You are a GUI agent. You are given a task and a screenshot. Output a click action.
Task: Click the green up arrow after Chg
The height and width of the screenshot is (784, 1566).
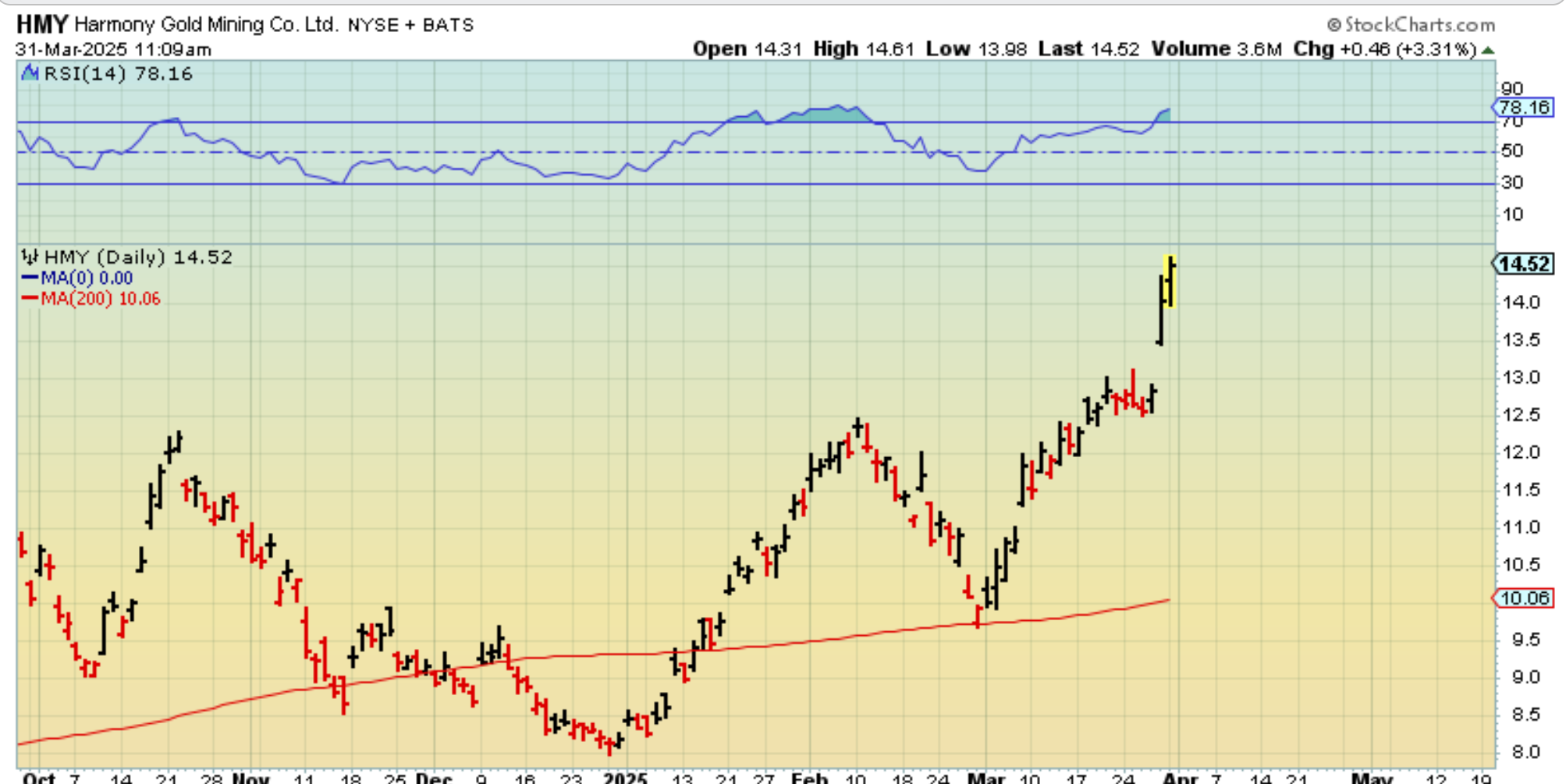pos(1488,50)
